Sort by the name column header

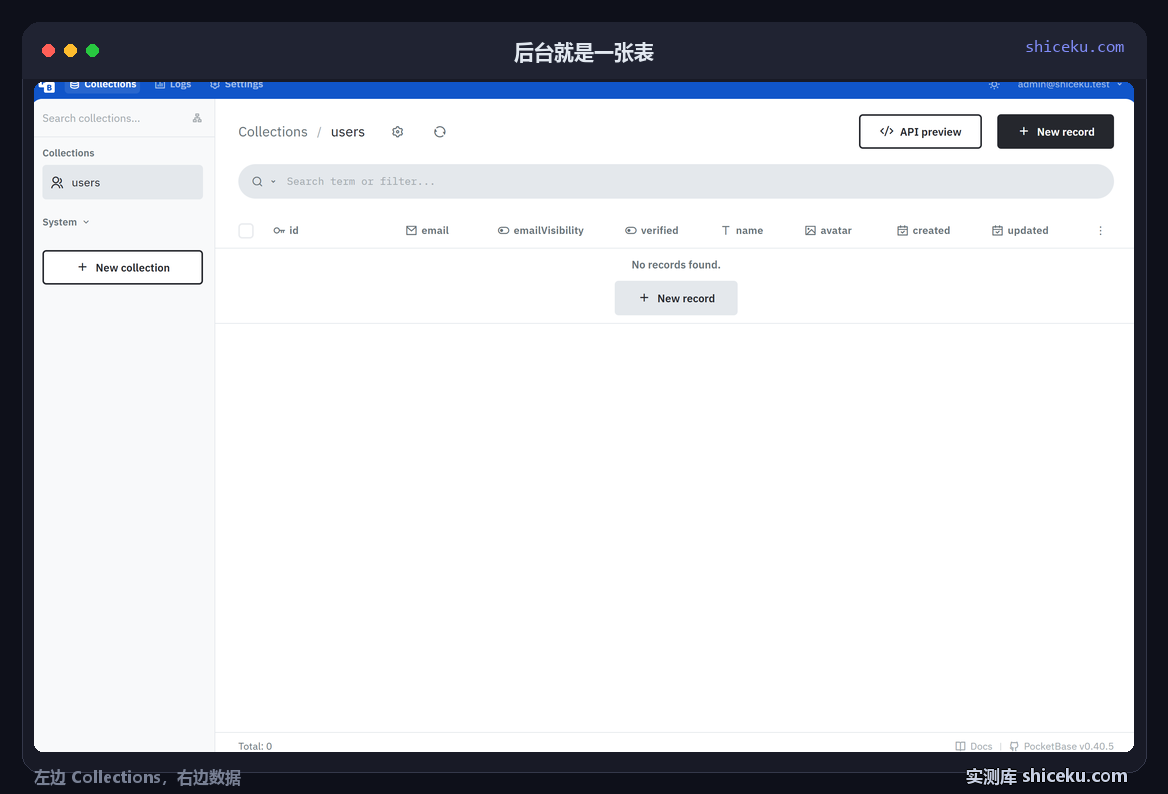[742, 231]
